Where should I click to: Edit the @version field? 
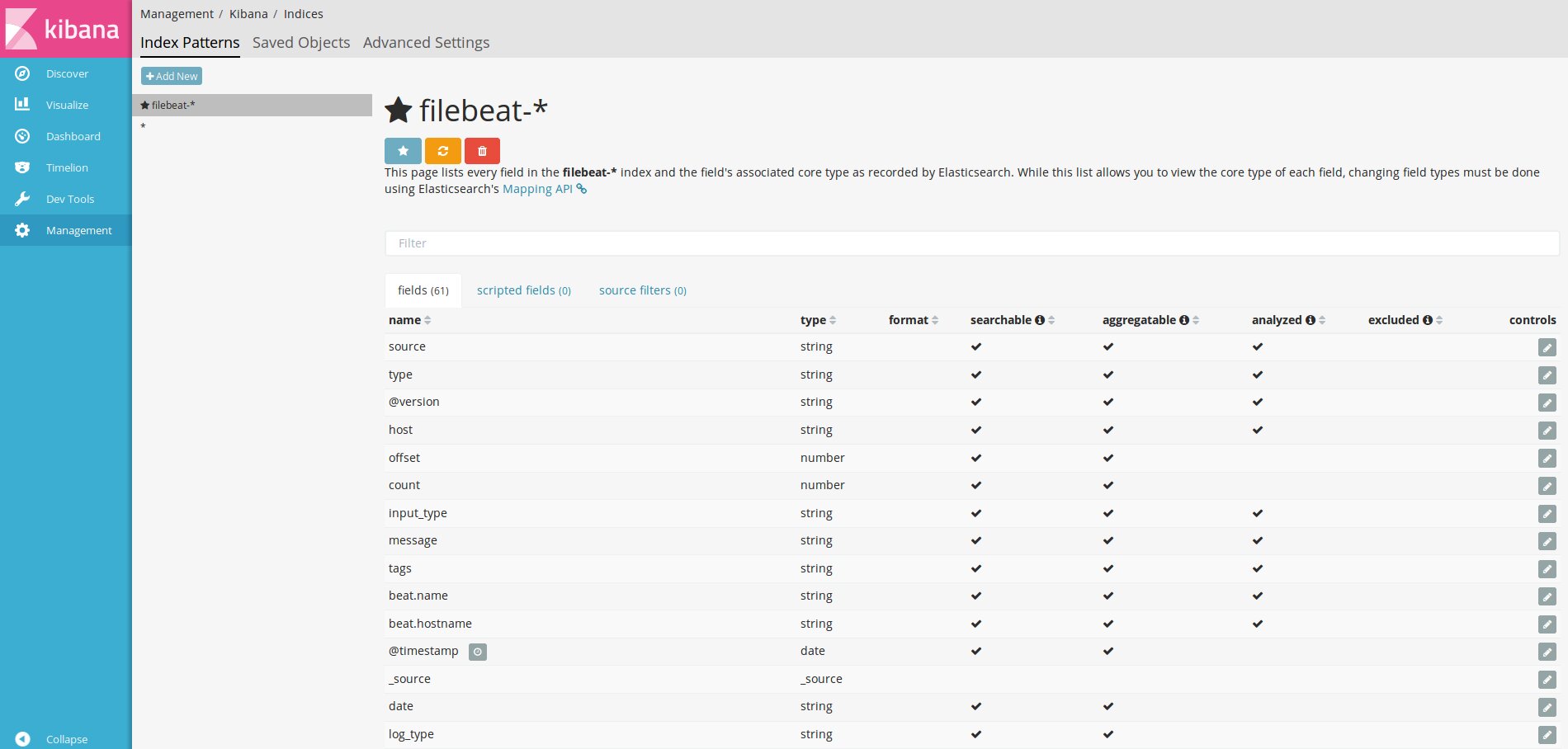(1547, 403)
